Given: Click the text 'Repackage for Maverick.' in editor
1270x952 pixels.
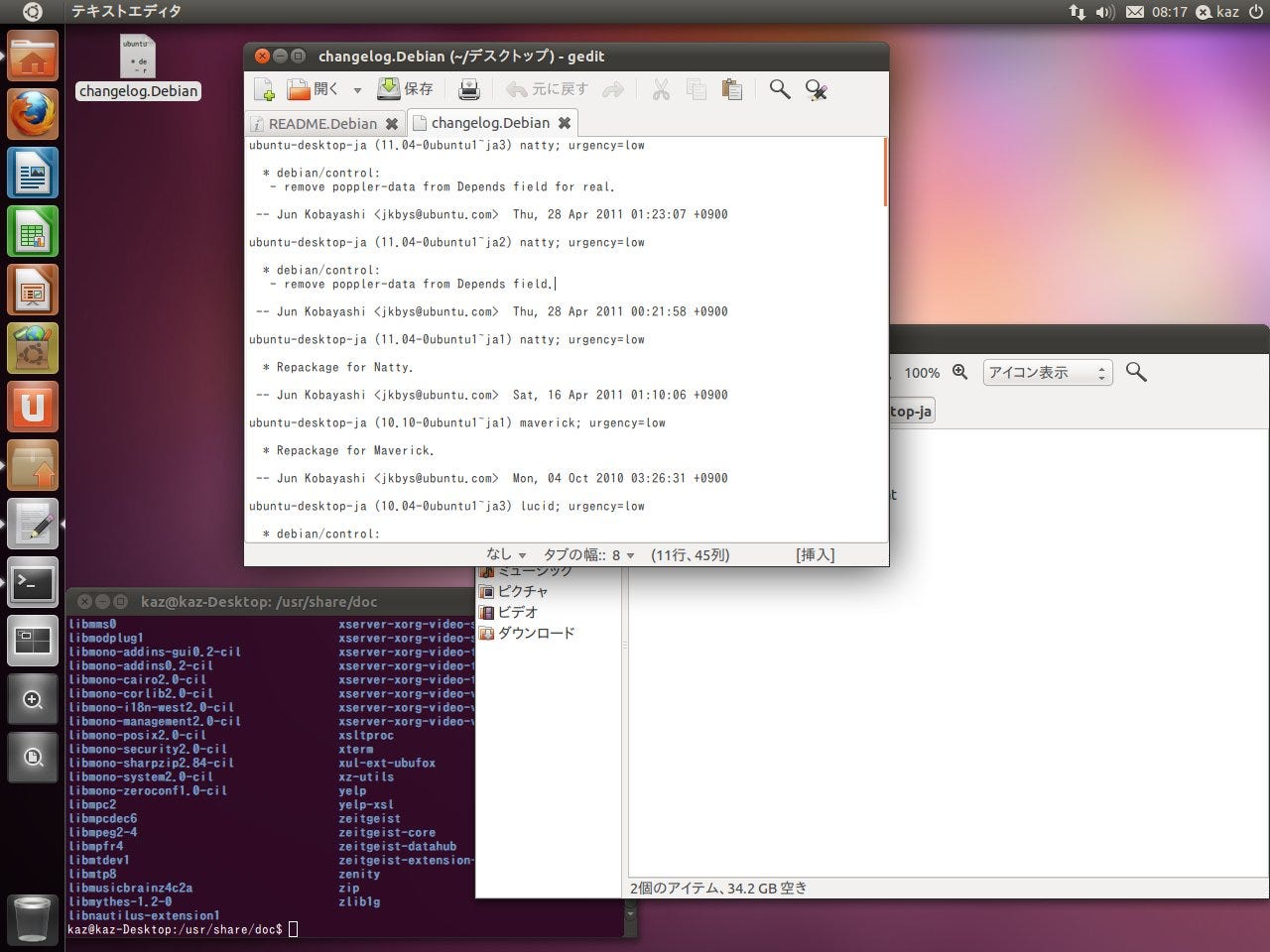Looking at the screenshot, I should coord(355,450).
